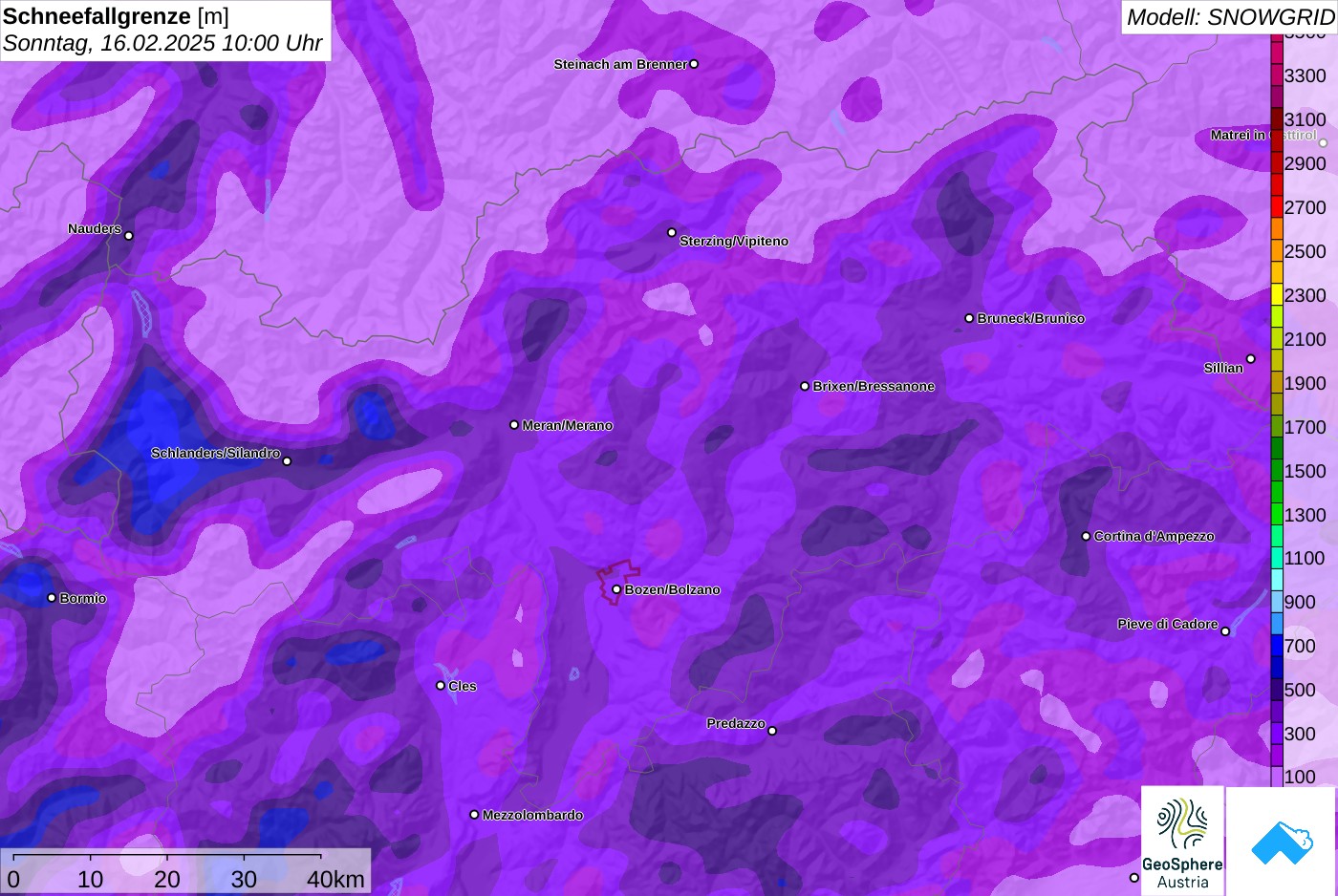The height and width of the screenshot is (896, 1338).
Task: Click the Matrei in Osttirol marker dot
Action: [x=1324, y=143]
